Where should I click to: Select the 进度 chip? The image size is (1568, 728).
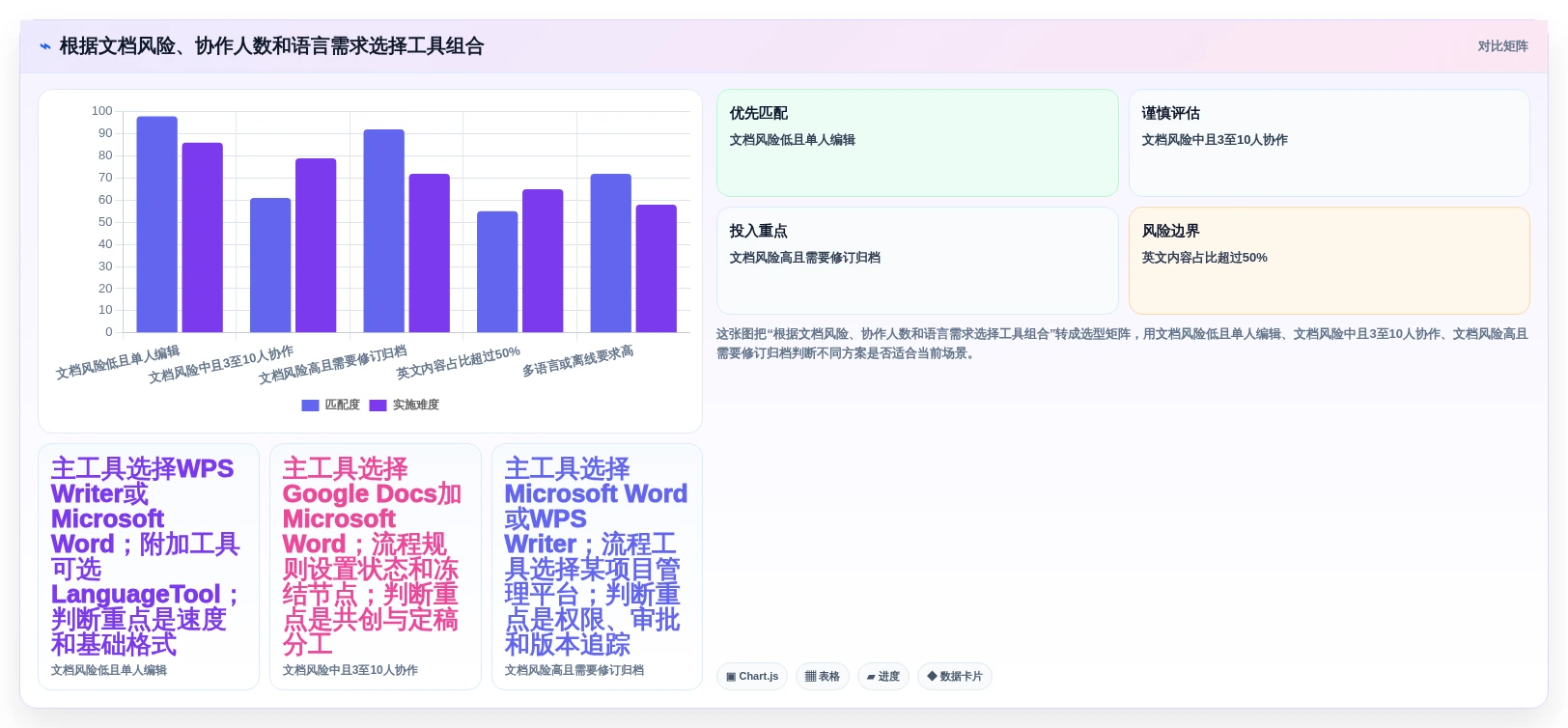tap(883, 677)
